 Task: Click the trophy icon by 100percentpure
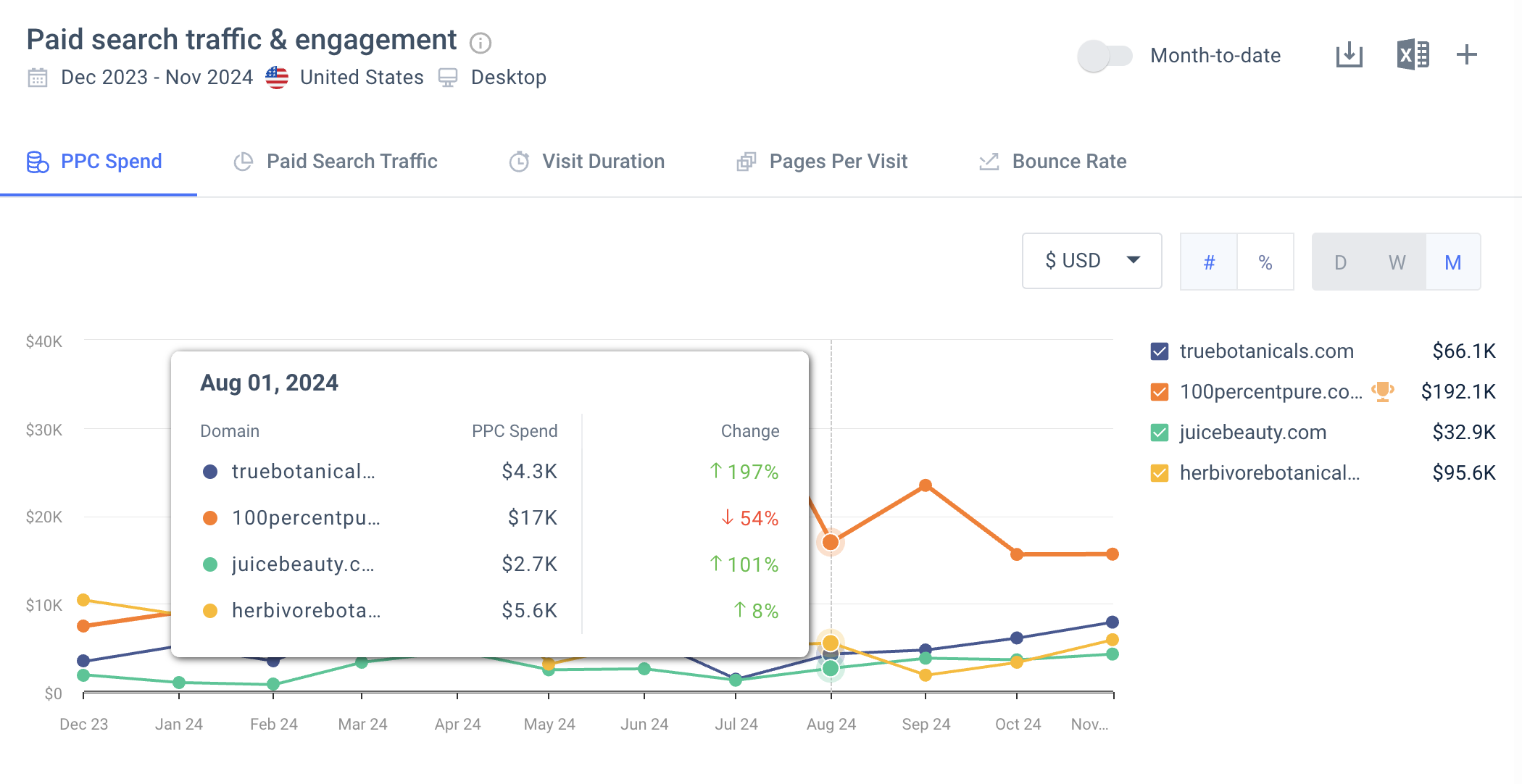tap(1383, 391)
